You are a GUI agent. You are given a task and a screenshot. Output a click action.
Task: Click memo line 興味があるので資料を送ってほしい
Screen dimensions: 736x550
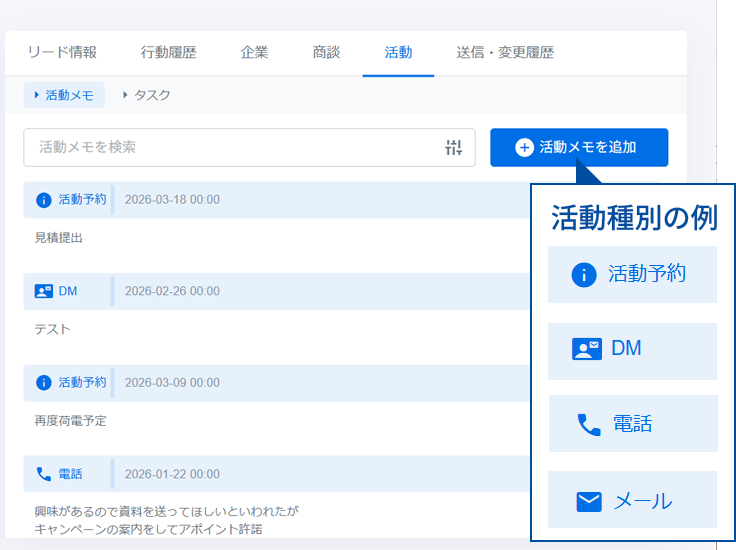click(167, 511)
